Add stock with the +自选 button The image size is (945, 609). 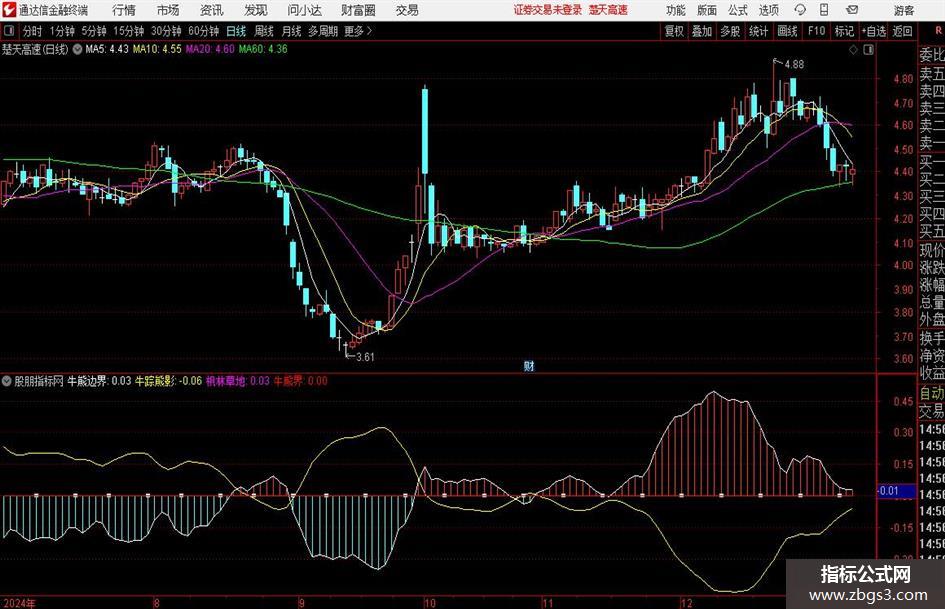point(874,31)
